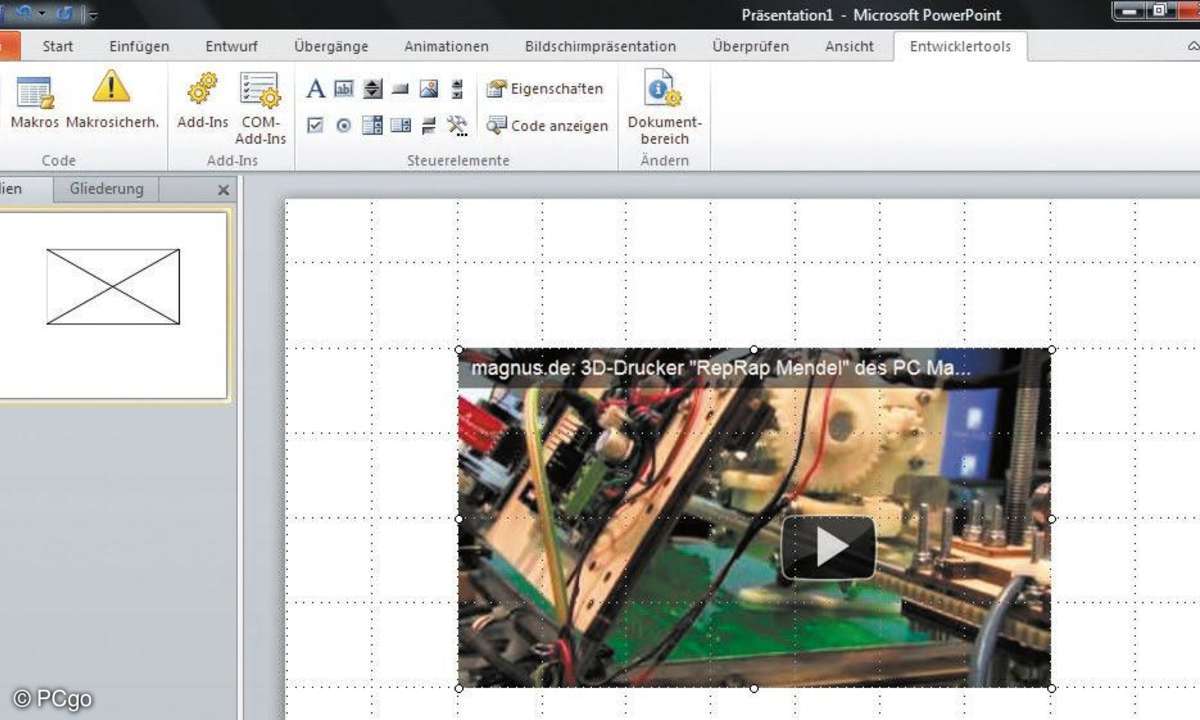Click the Eigenschaften button
The height and width of the screenshot is (720, 1200).
545,89
